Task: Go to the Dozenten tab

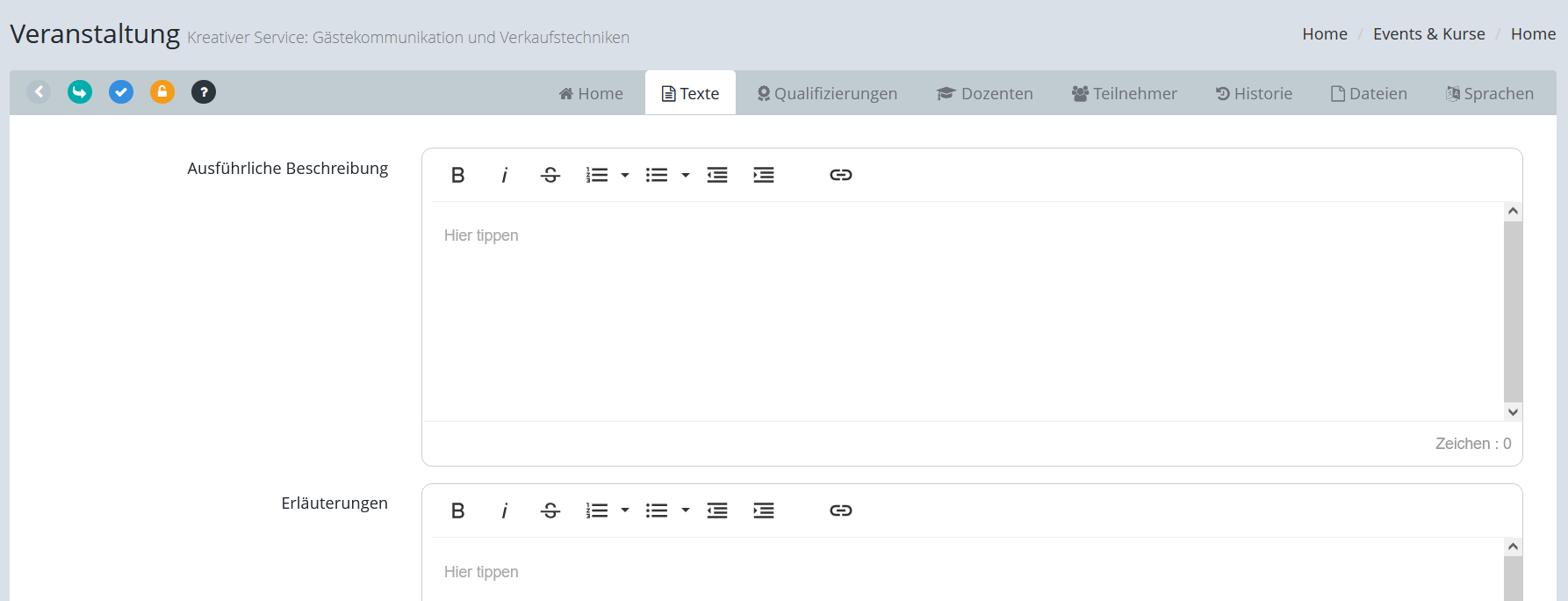Action: 984,93
